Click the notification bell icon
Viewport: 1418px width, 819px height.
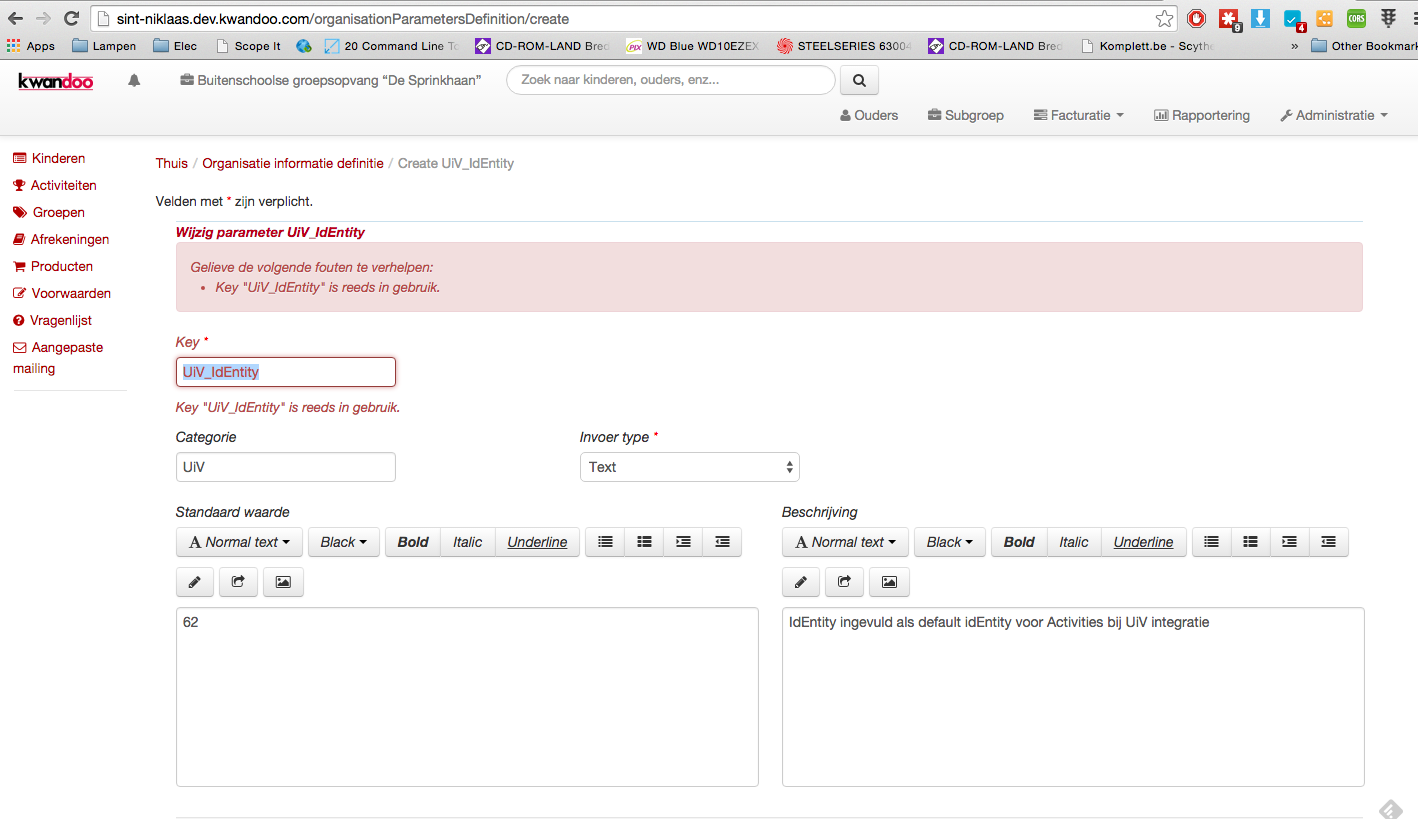coord(134,81)
